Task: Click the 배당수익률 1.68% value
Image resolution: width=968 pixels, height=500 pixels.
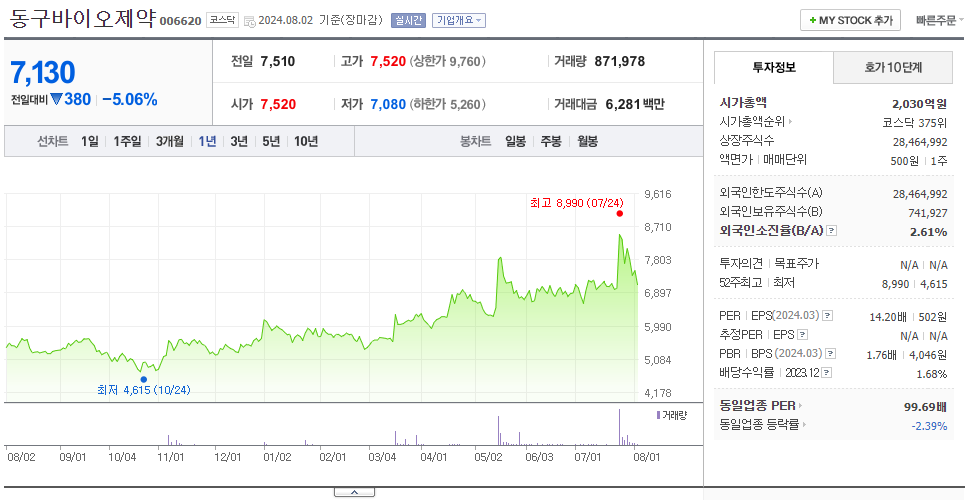Action: pyautogui.click(x=932, y=374)
